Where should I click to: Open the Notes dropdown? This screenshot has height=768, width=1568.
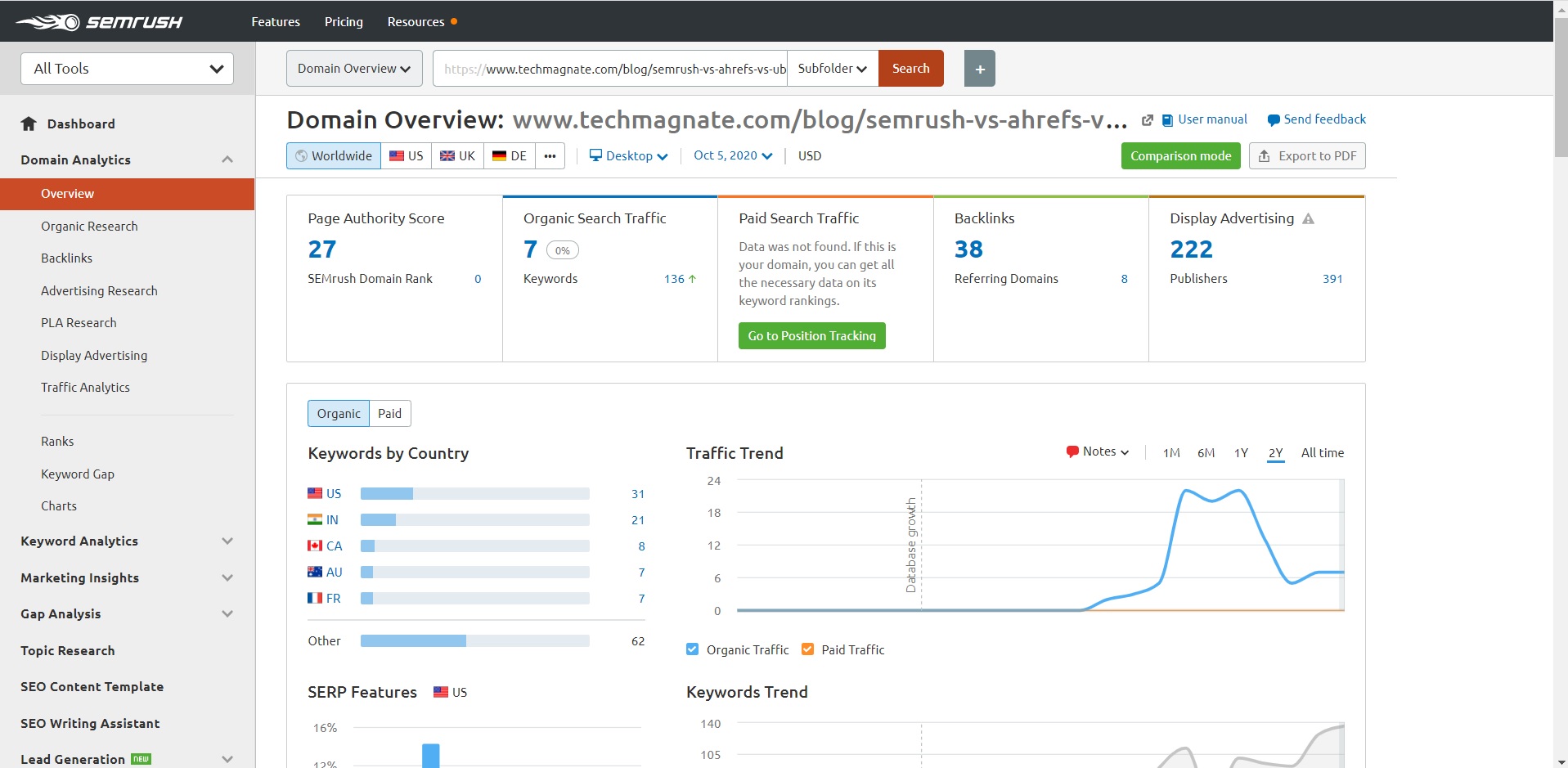1098,451
